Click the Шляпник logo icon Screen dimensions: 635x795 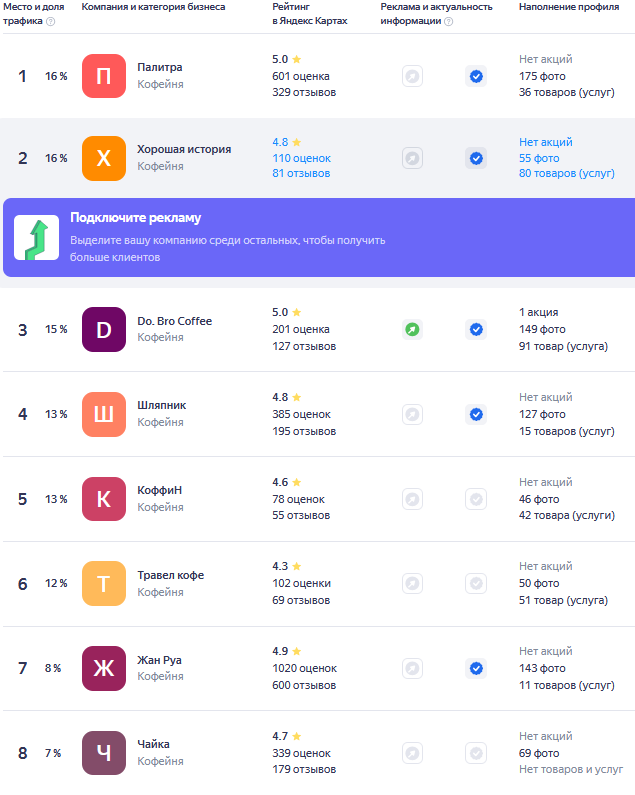104,414
